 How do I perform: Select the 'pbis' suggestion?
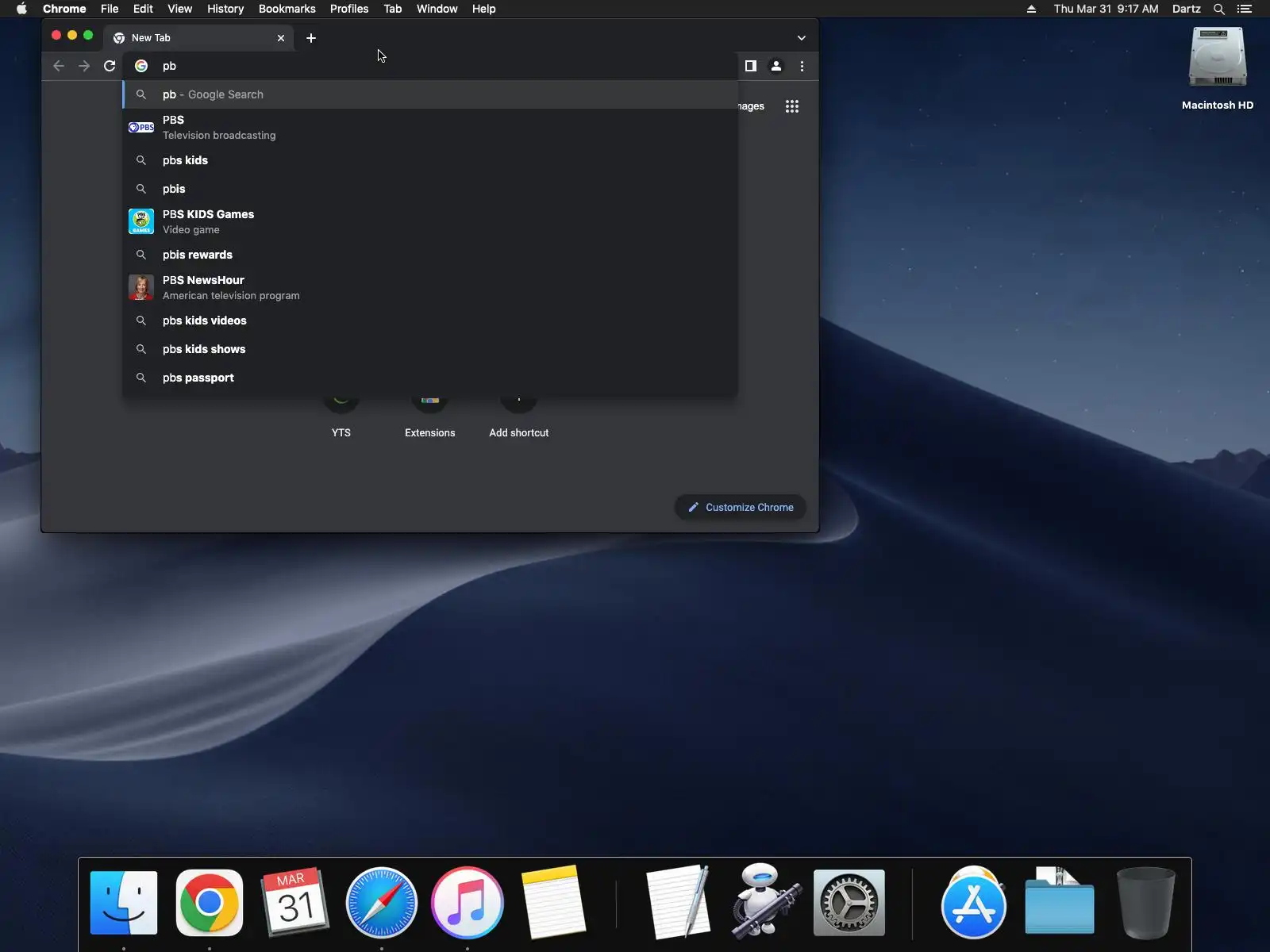coord(430,189)
